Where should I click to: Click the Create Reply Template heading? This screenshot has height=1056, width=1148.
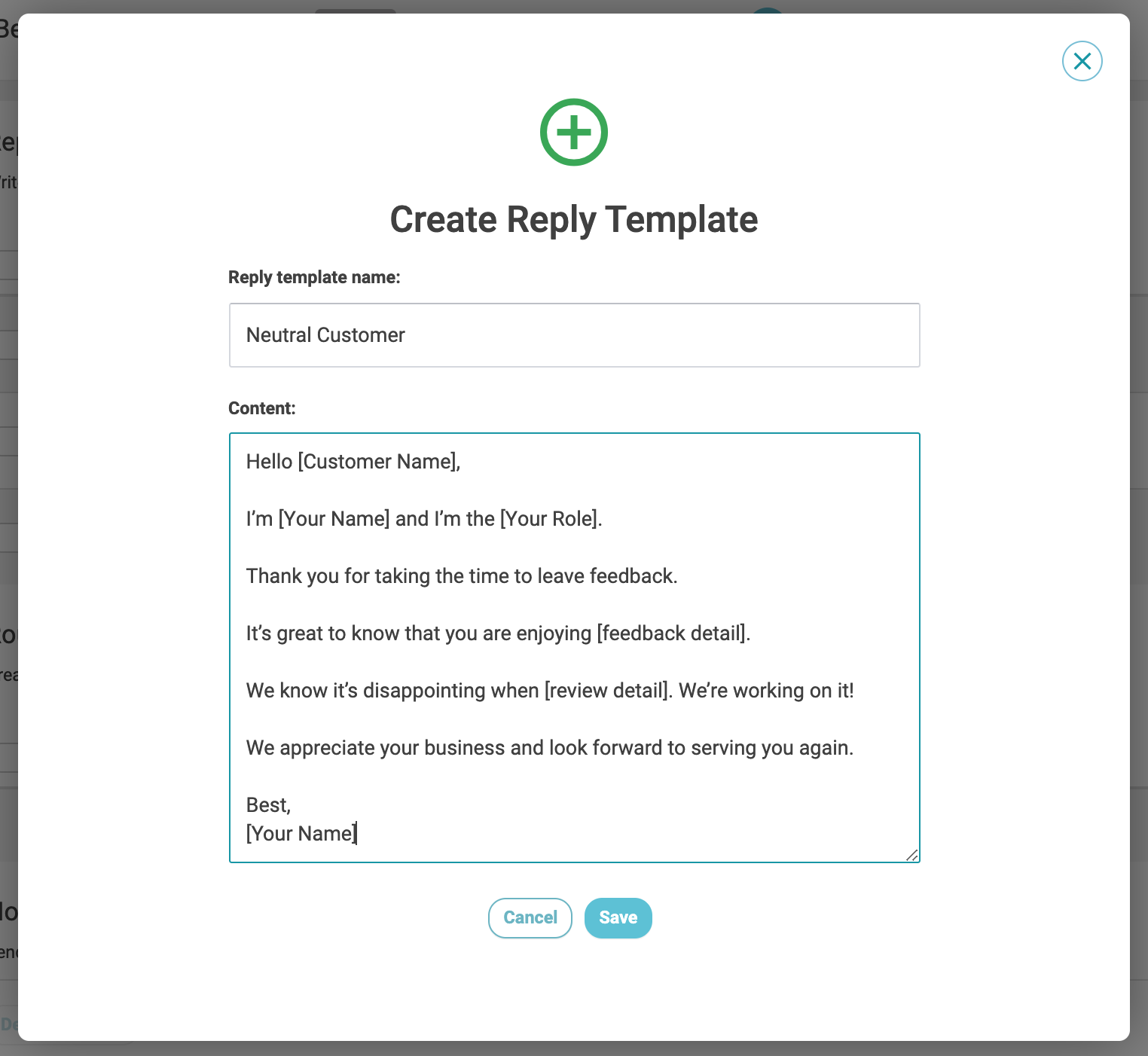[x=573, y=220]
